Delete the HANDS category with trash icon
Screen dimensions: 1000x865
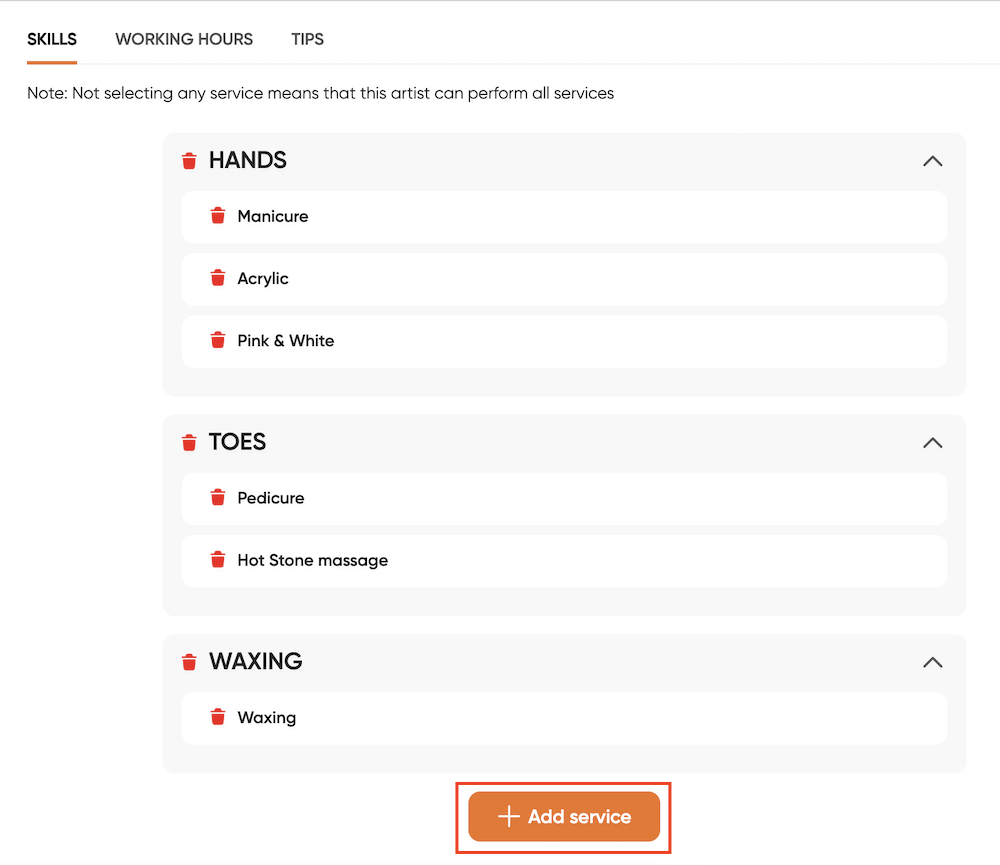pyautogui.click(x=189, y=161)
